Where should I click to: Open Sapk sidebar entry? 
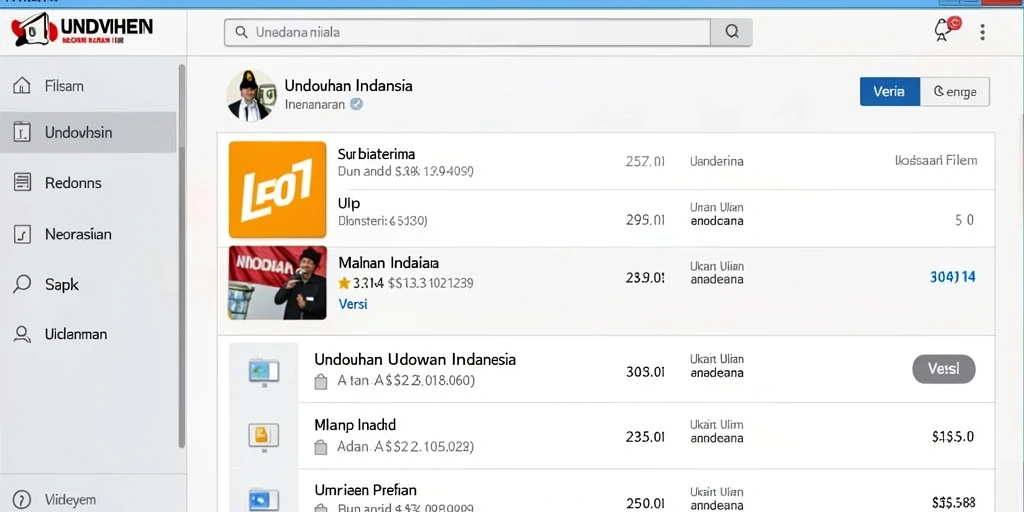[x=88, y=284]
